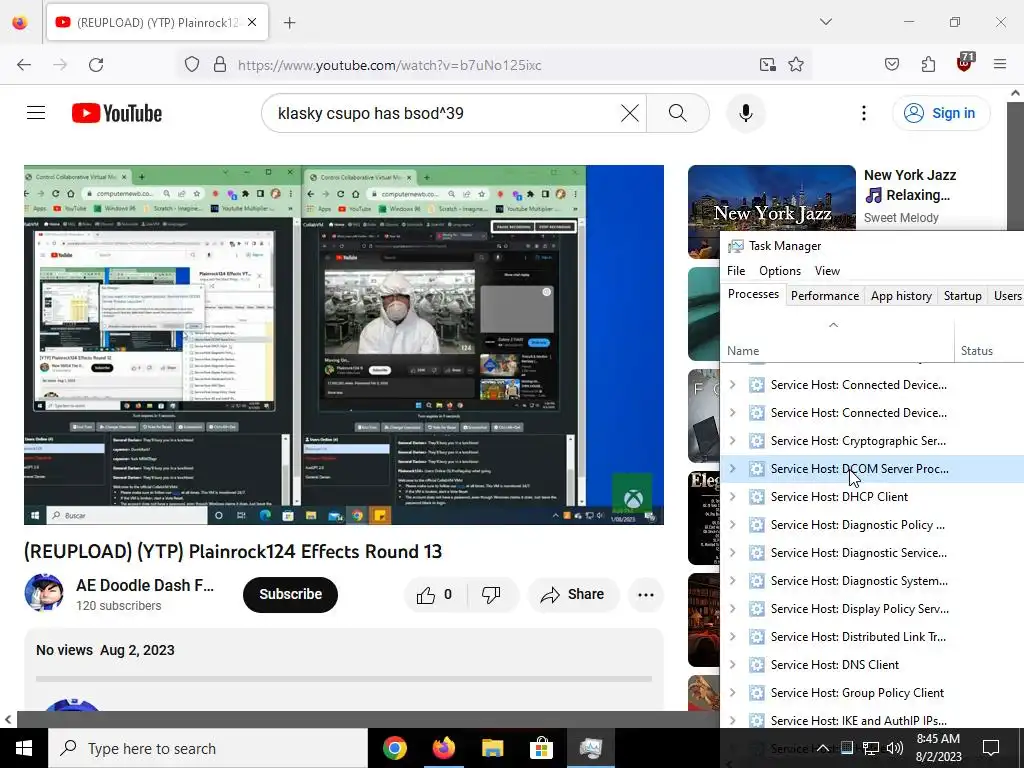Open Task Manager File menu

(736, 270)
